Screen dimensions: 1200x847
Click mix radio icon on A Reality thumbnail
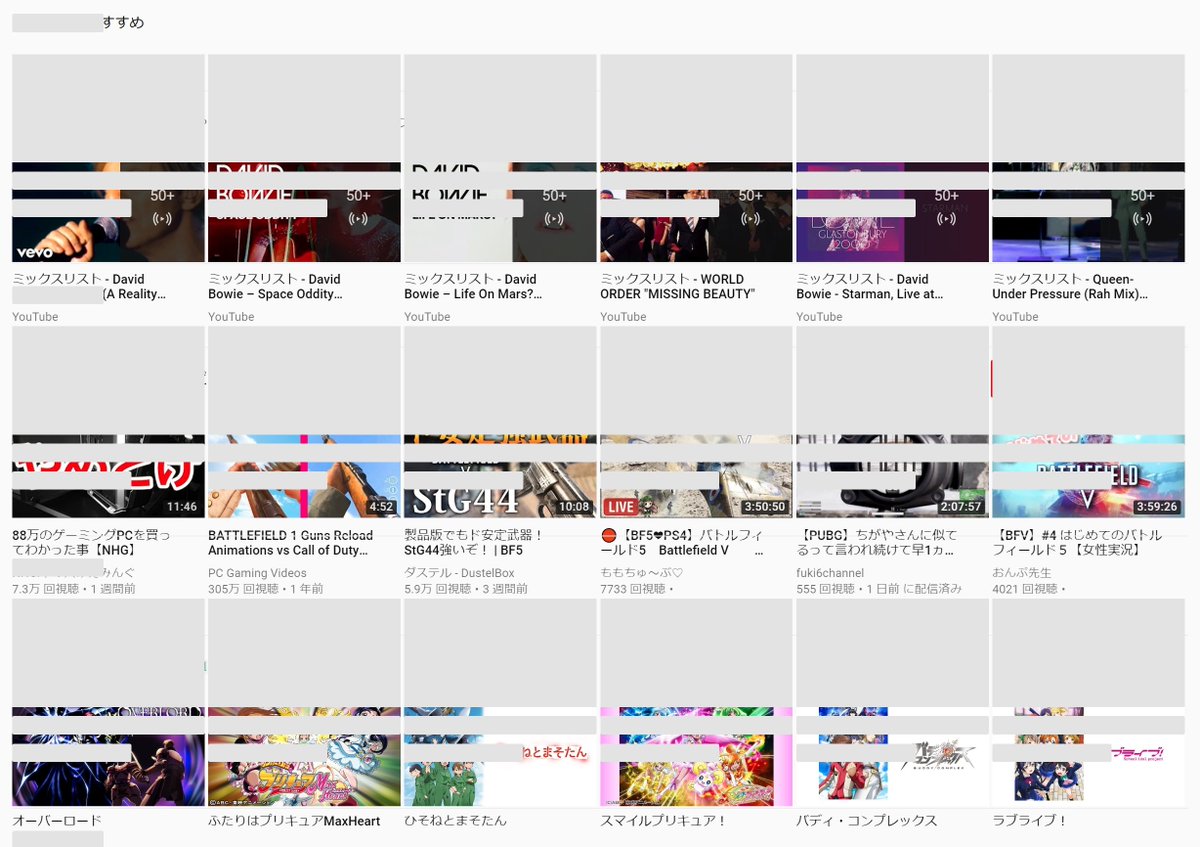point(162,218)
